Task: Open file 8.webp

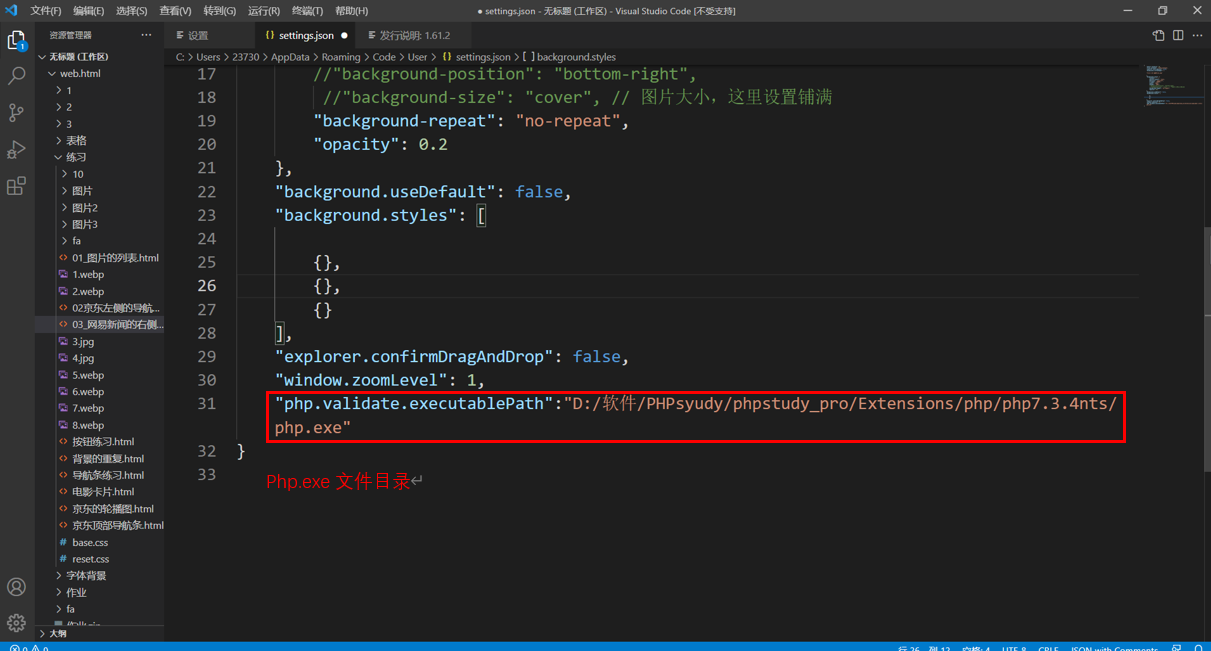Action: [x=99, y=425]
